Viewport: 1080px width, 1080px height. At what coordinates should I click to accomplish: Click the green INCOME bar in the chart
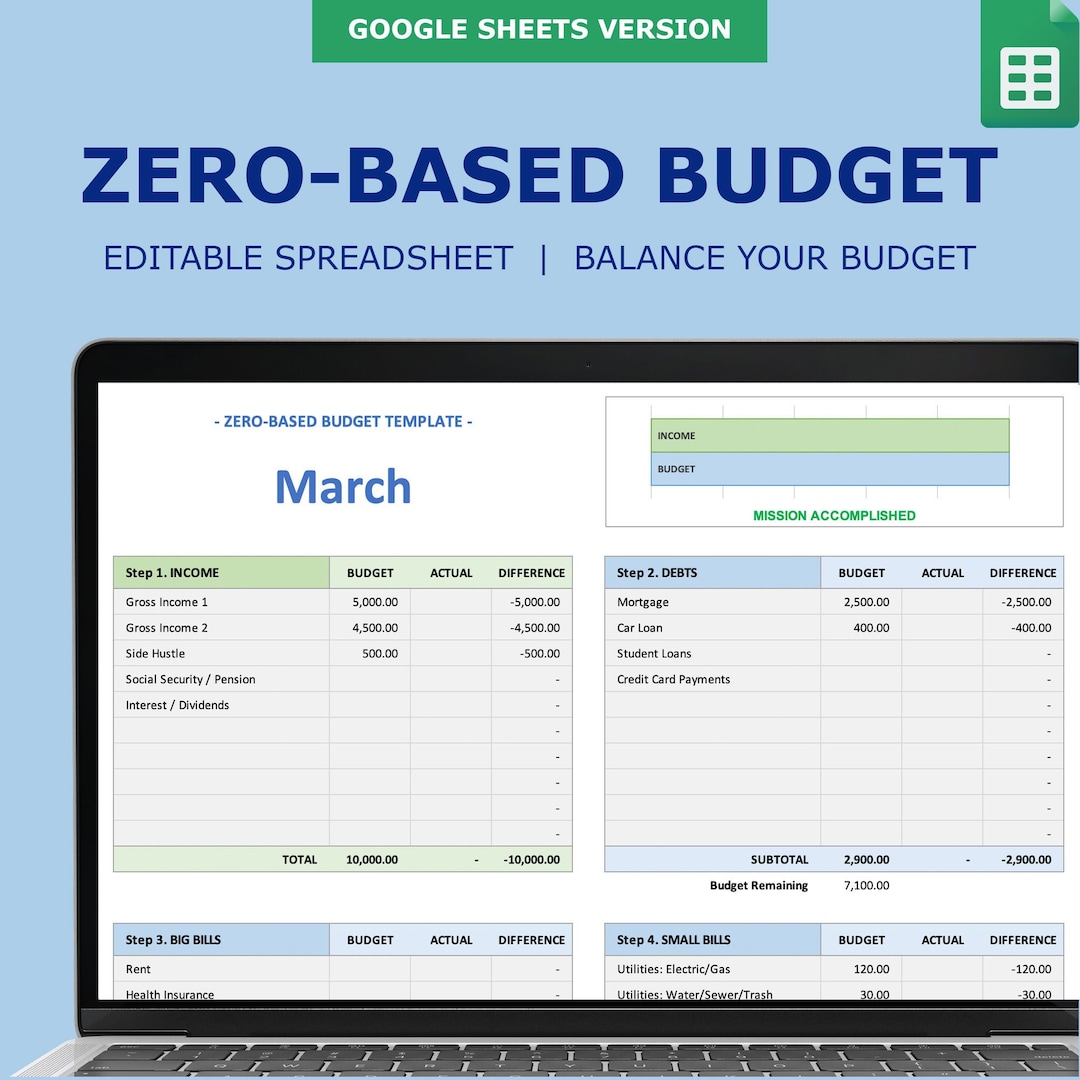click(x=830, y=435)
